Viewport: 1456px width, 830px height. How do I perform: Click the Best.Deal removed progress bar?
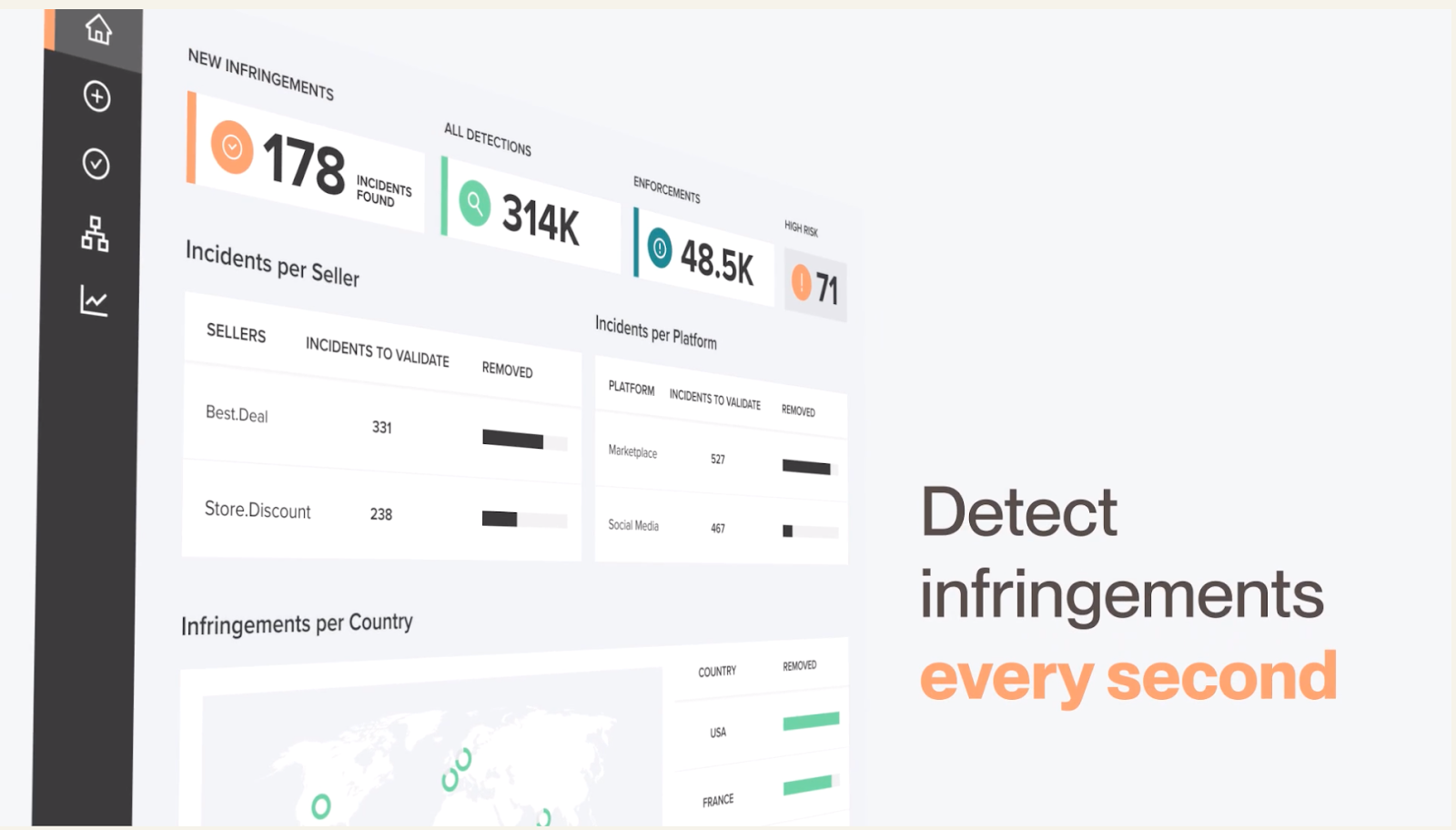524,440
